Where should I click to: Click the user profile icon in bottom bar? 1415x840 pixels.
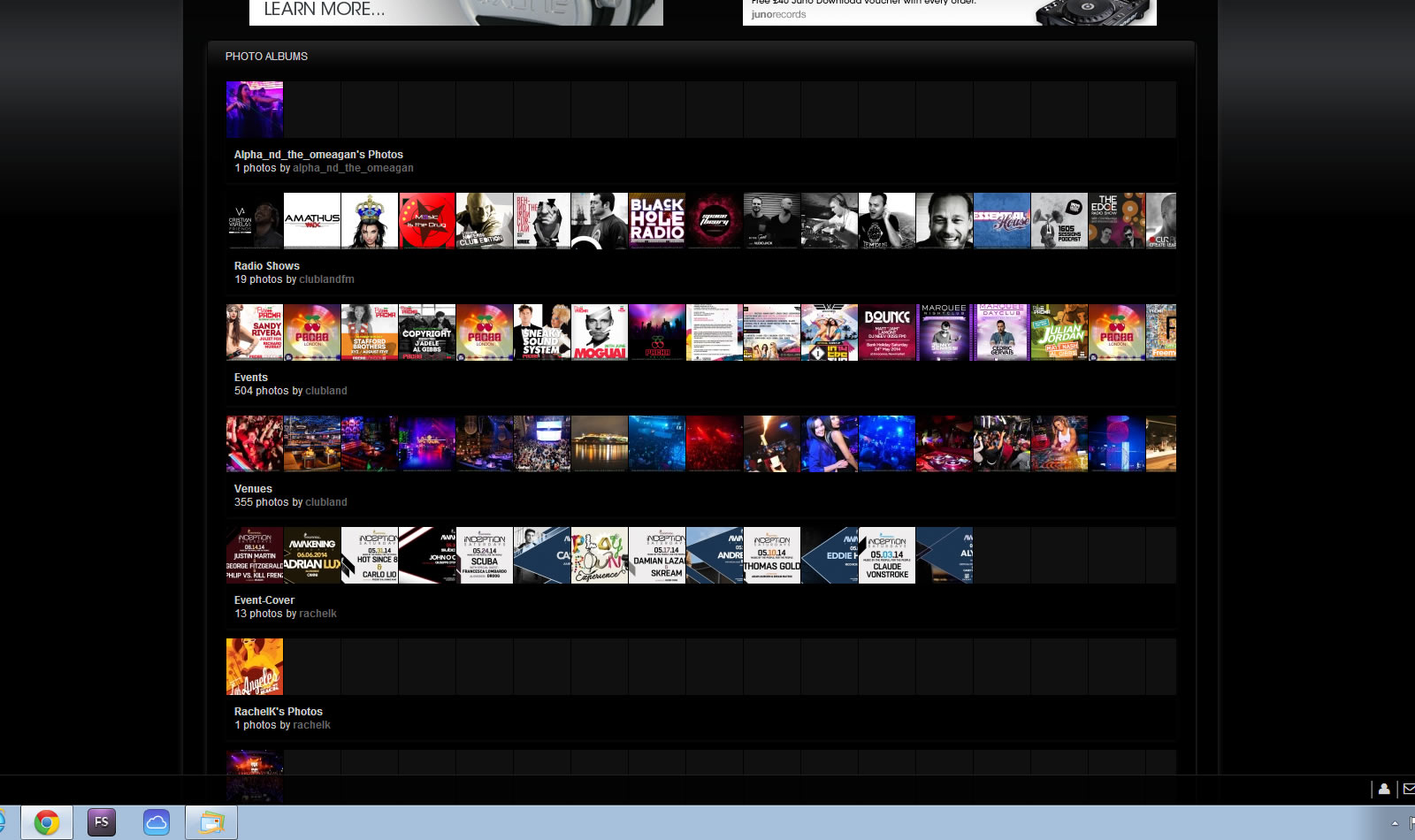click(1384, 789)
